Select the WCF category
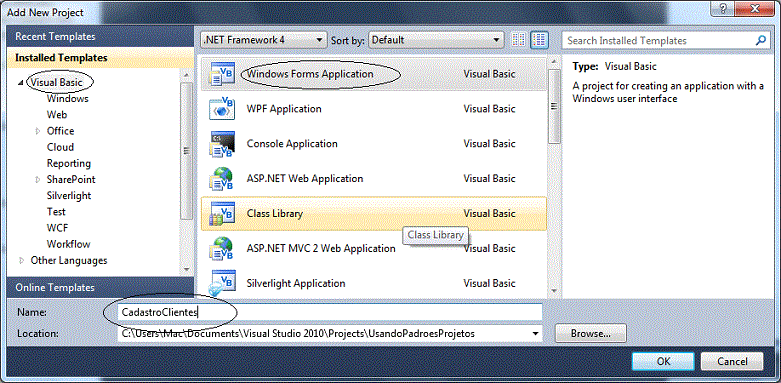The image size is (781, 383). click(x=57, y=228)
